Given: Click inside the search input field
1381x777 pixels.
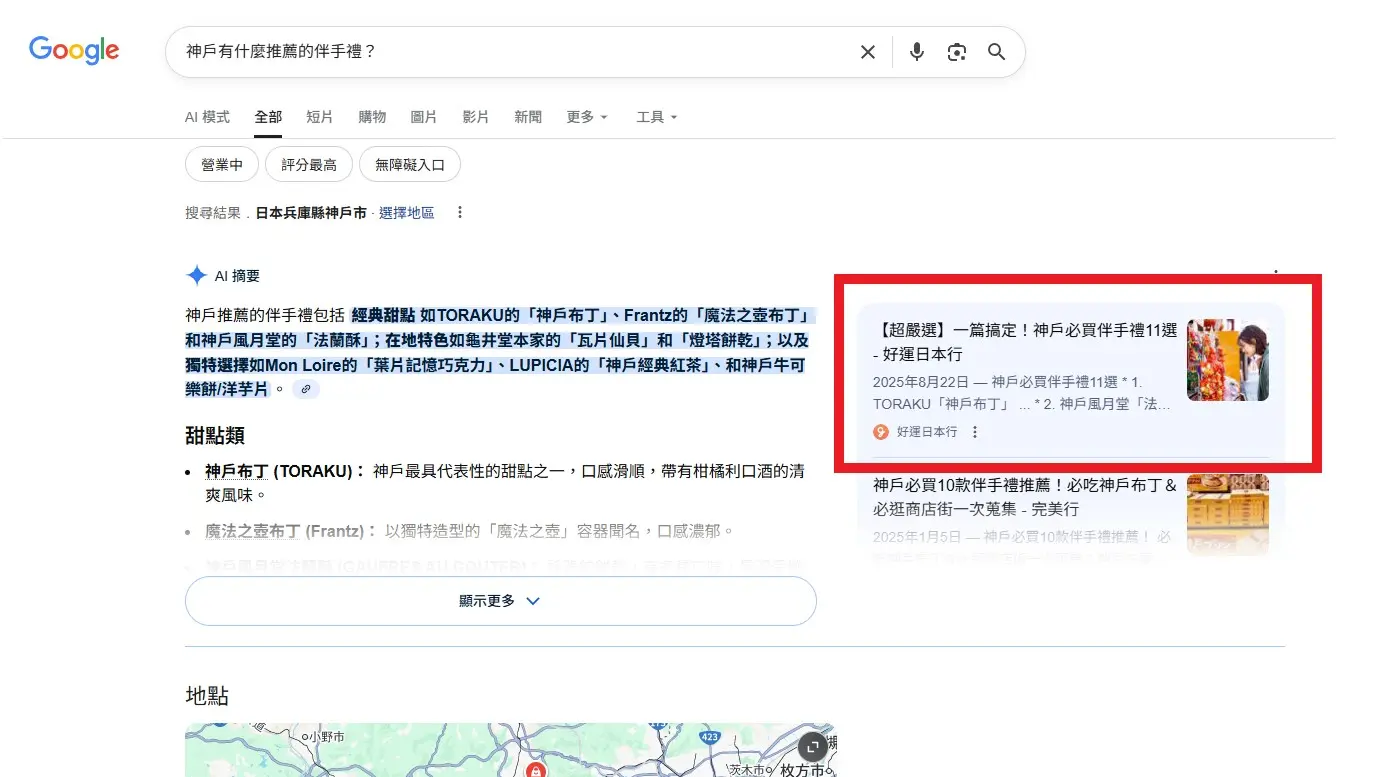Looking at the screenshot, I should 500,51.
